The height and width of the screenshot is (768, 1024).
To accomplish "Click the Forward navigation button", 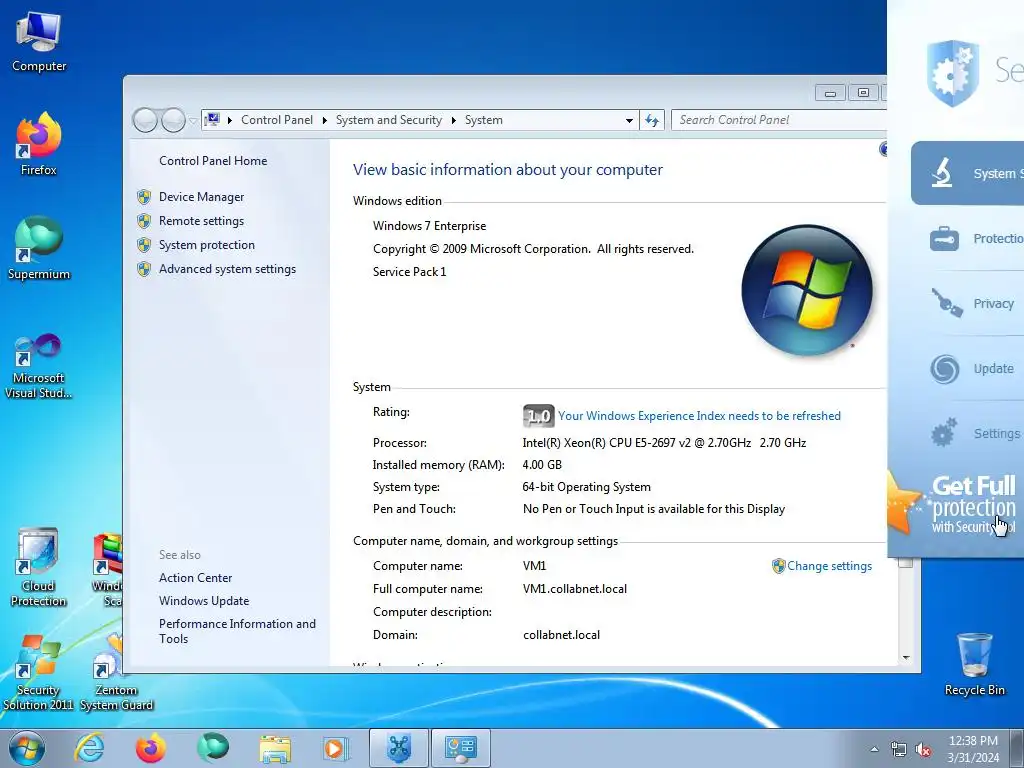I will (173, 120).
